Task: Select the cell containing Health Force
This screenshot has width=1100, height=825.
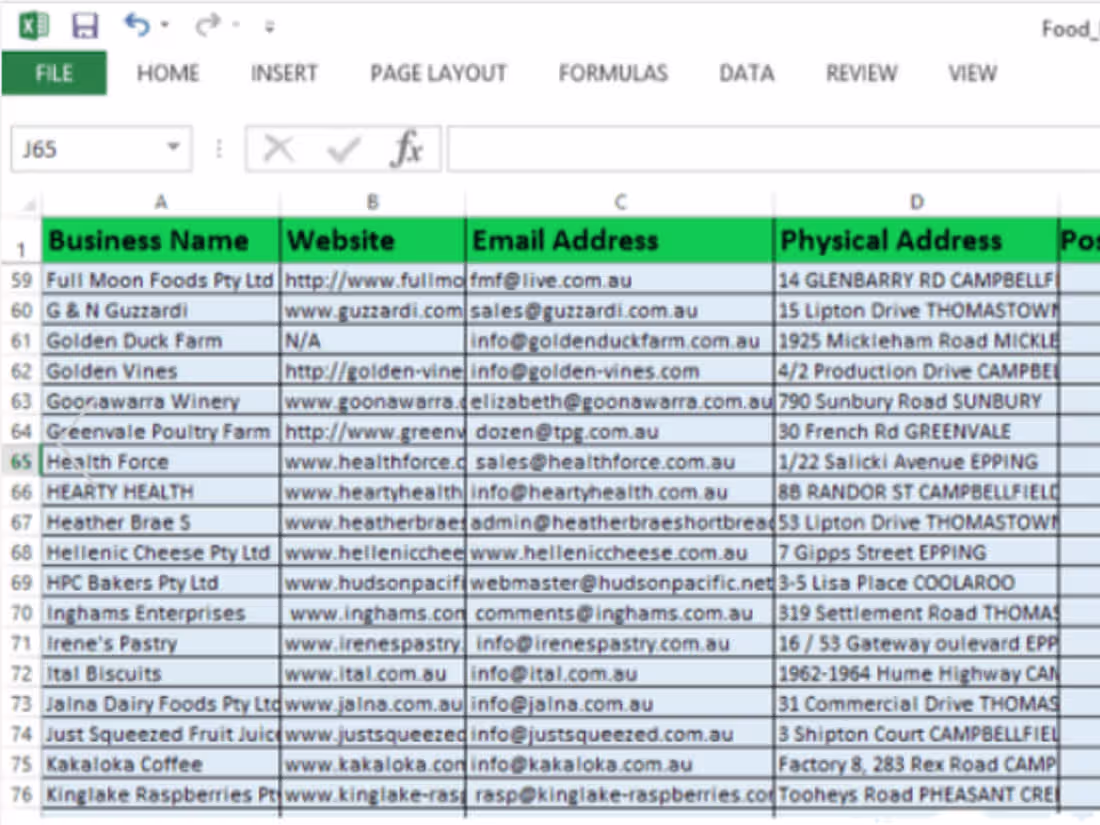Action: [160, 462]
